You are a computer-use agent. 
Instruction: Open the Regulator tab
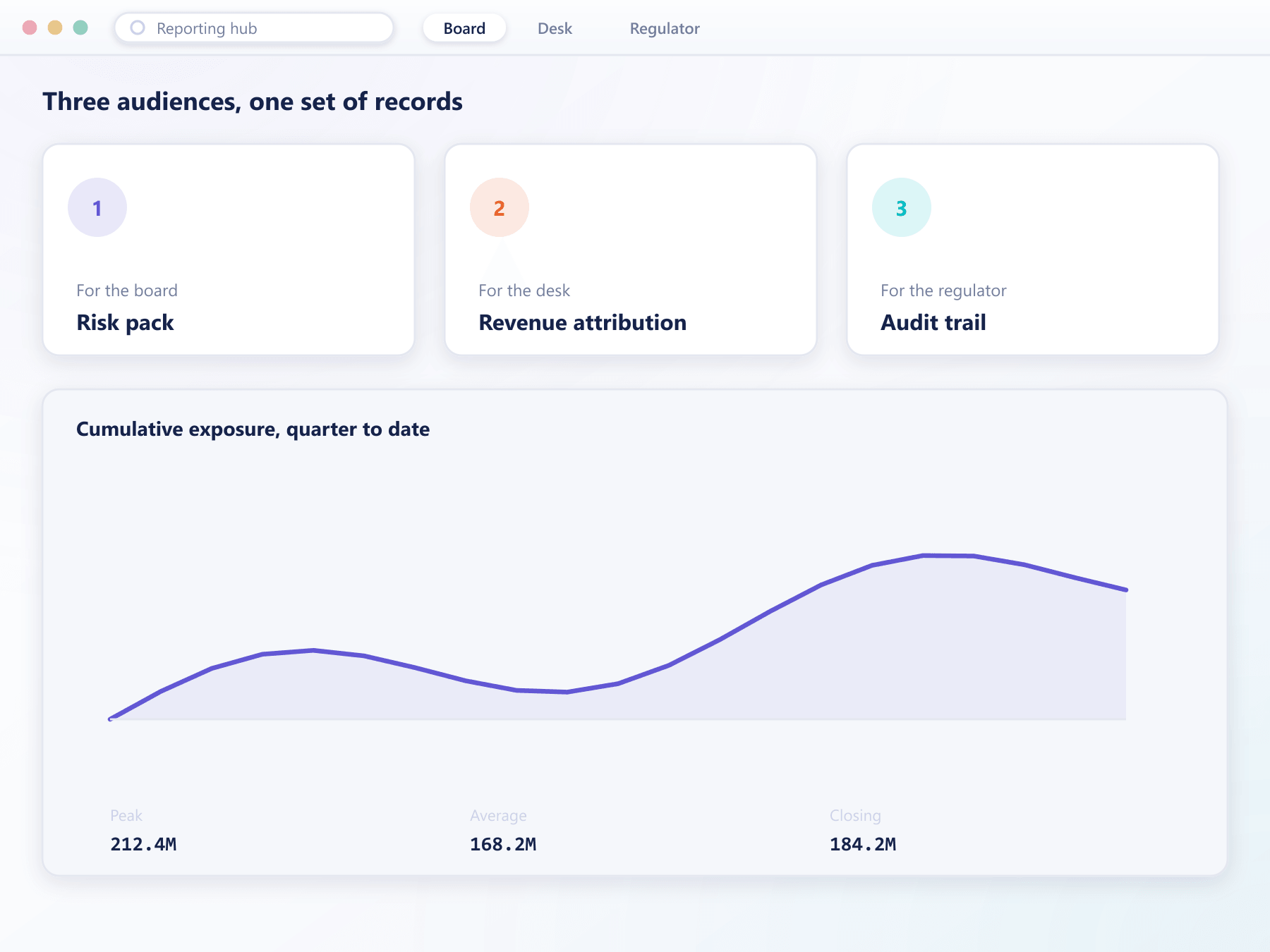point(665,28)
